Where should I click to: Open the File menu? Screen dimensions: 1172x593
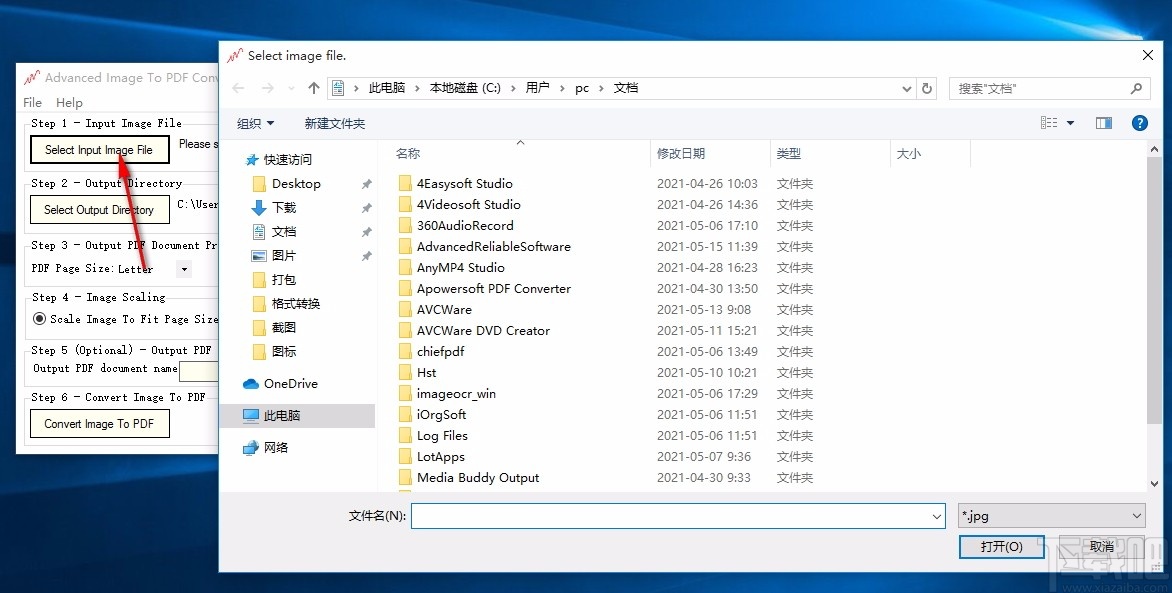(x=31, y=102)
